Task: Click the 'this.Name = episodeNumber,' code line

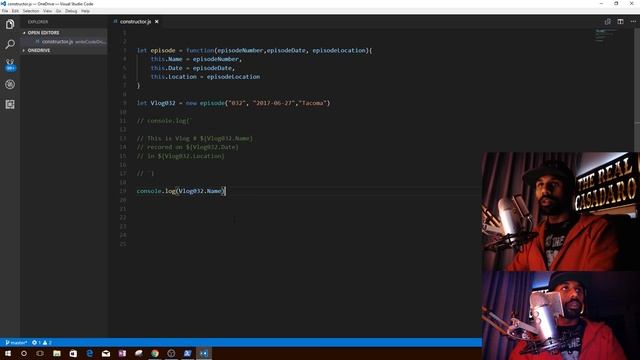Action: pos(196,59)
